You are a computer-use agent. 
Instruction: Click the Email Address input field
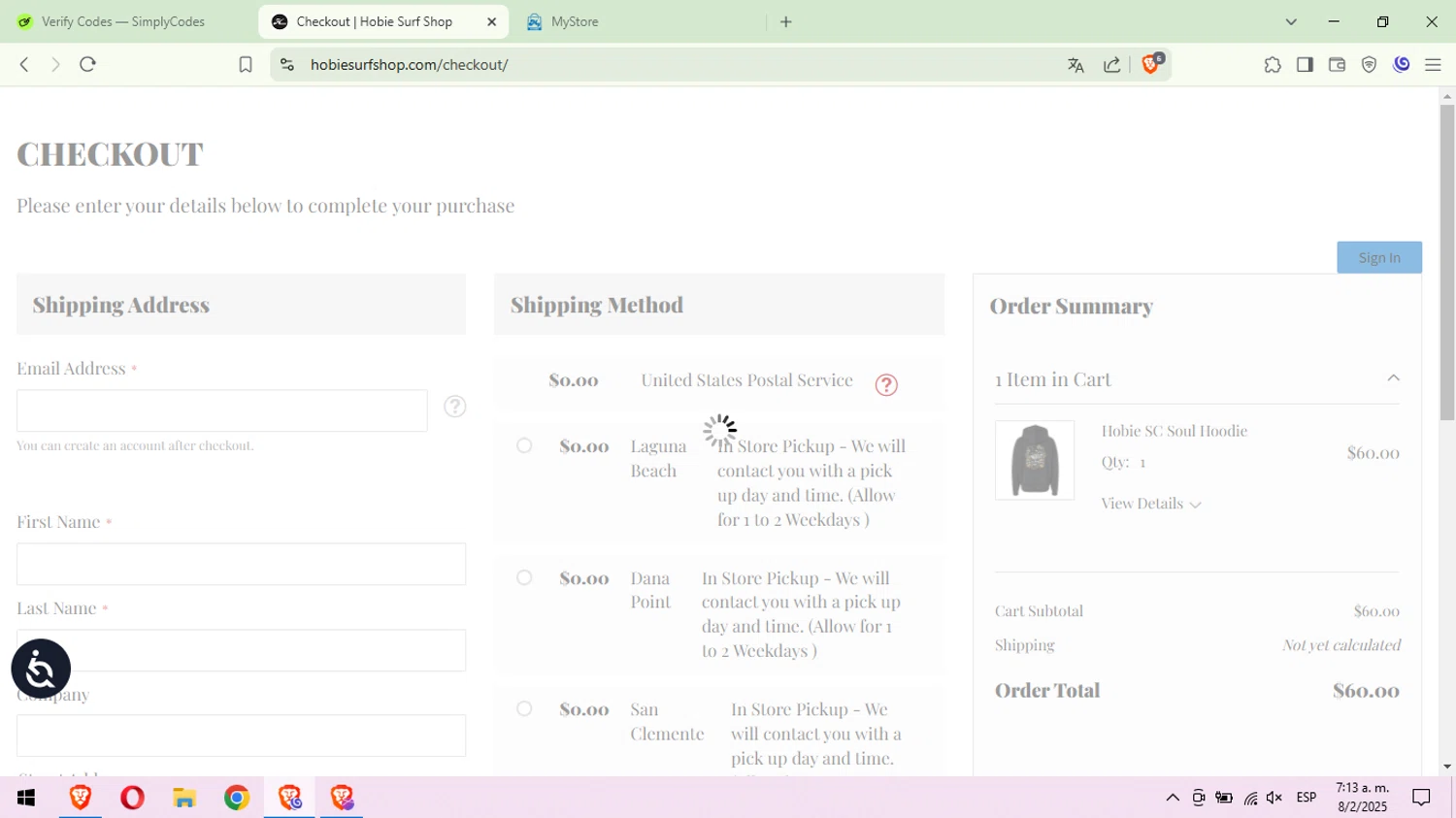[x=222, y=410]
